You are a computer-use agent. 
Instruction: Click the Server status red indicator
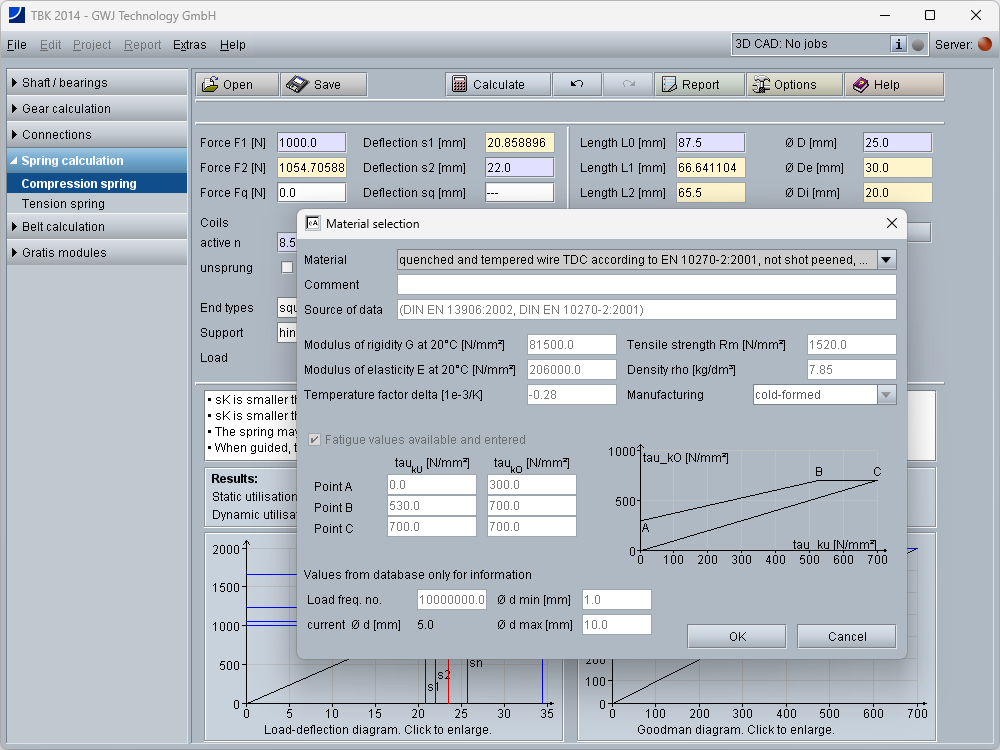985,44
